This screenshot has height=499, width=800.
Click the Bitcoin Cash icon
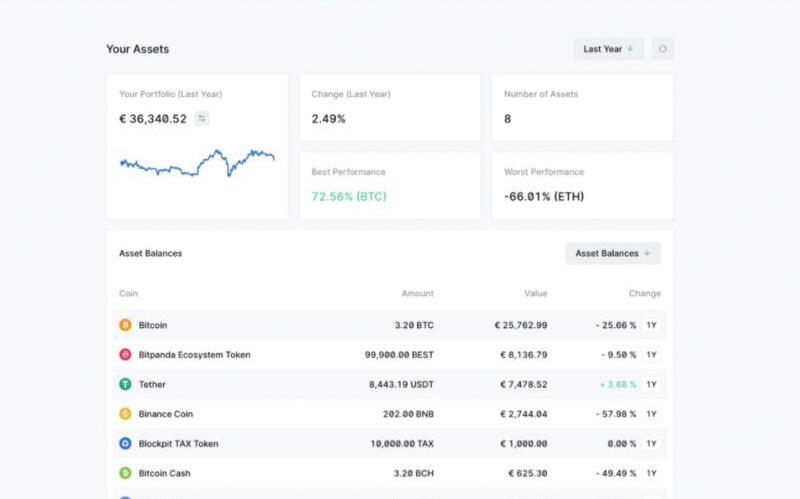coord(125,473)
